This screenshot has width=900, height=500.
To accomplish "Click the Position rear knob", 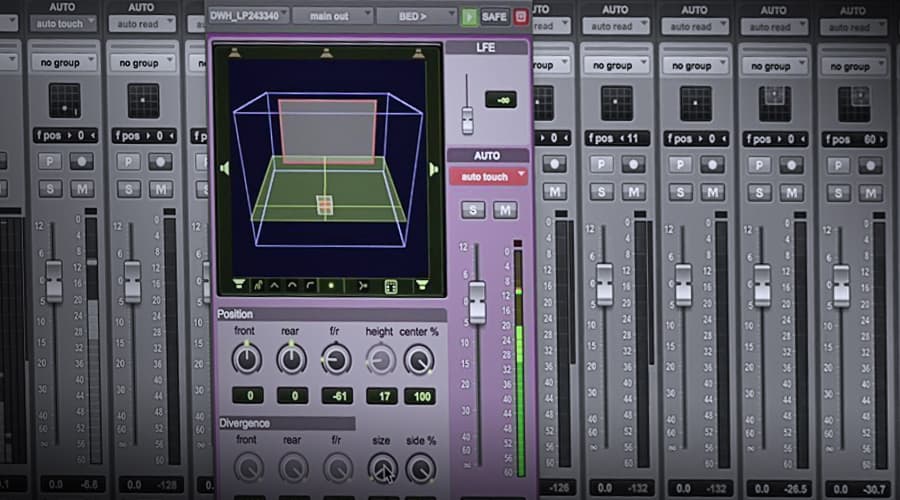I will coord(292,359).
